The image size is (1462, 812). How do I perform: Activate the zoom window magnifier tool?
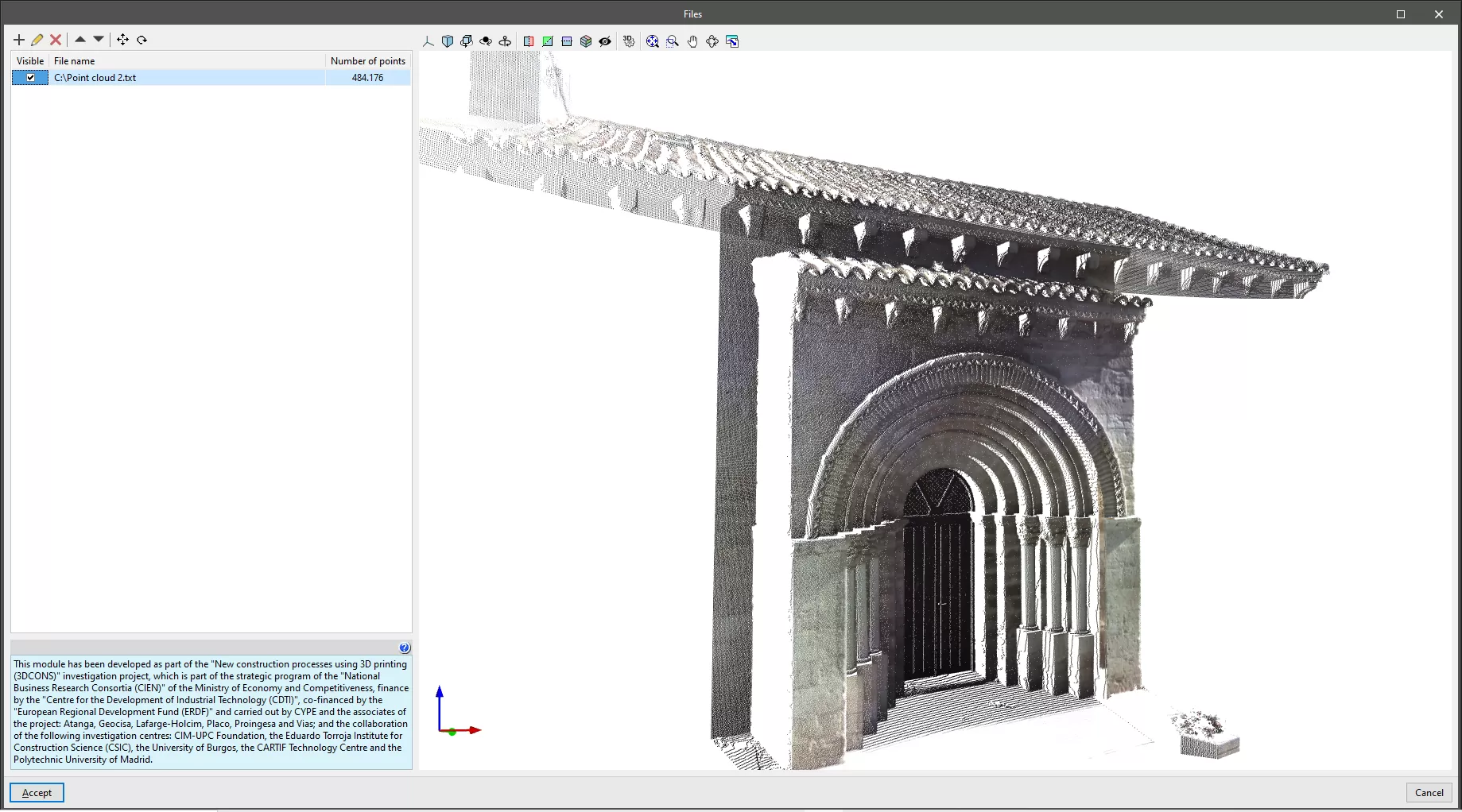pyautogui.click(x=673, y=41)
